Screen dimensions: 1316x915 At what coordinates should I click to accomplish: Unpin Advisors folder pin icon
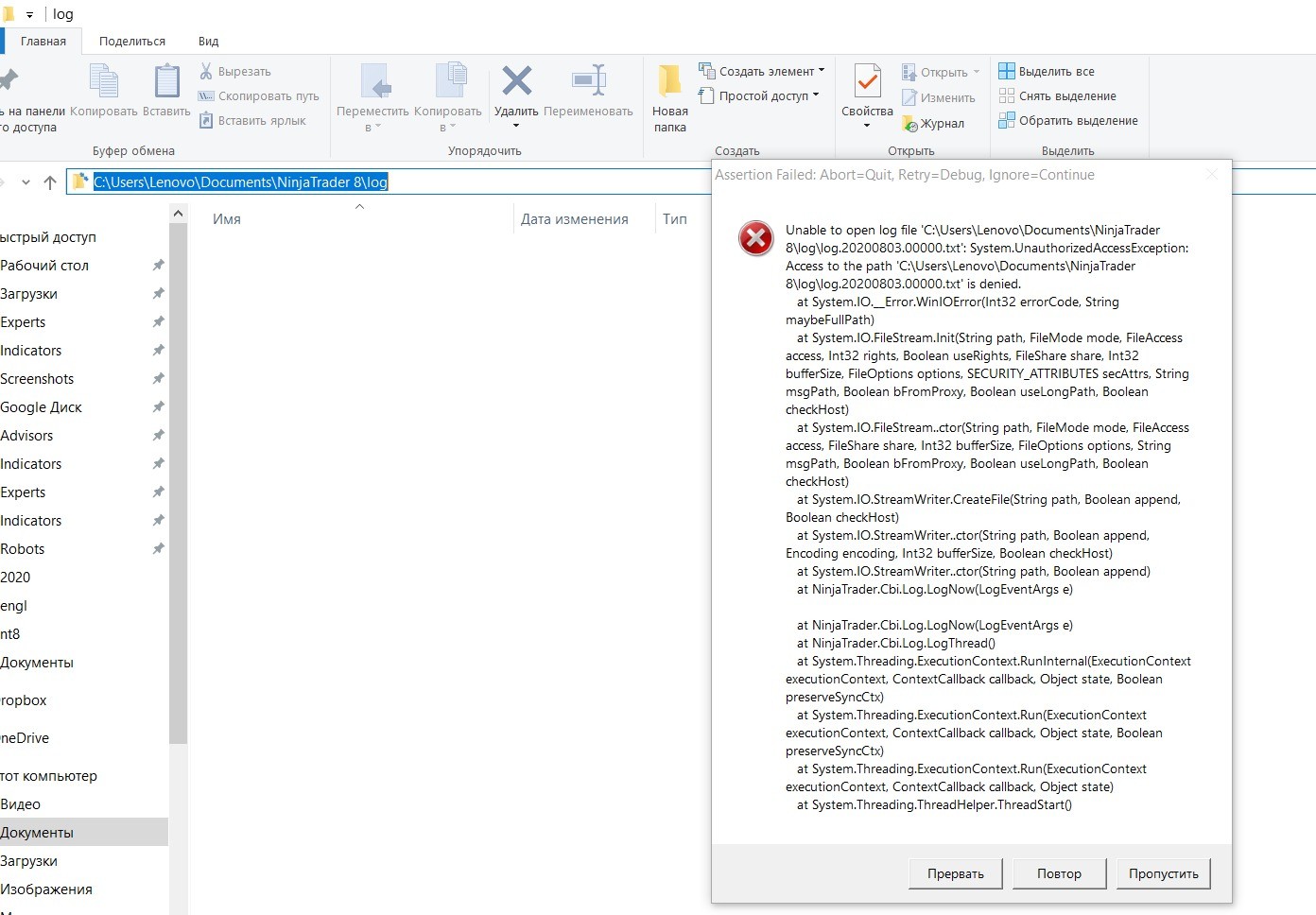[158, 435]
